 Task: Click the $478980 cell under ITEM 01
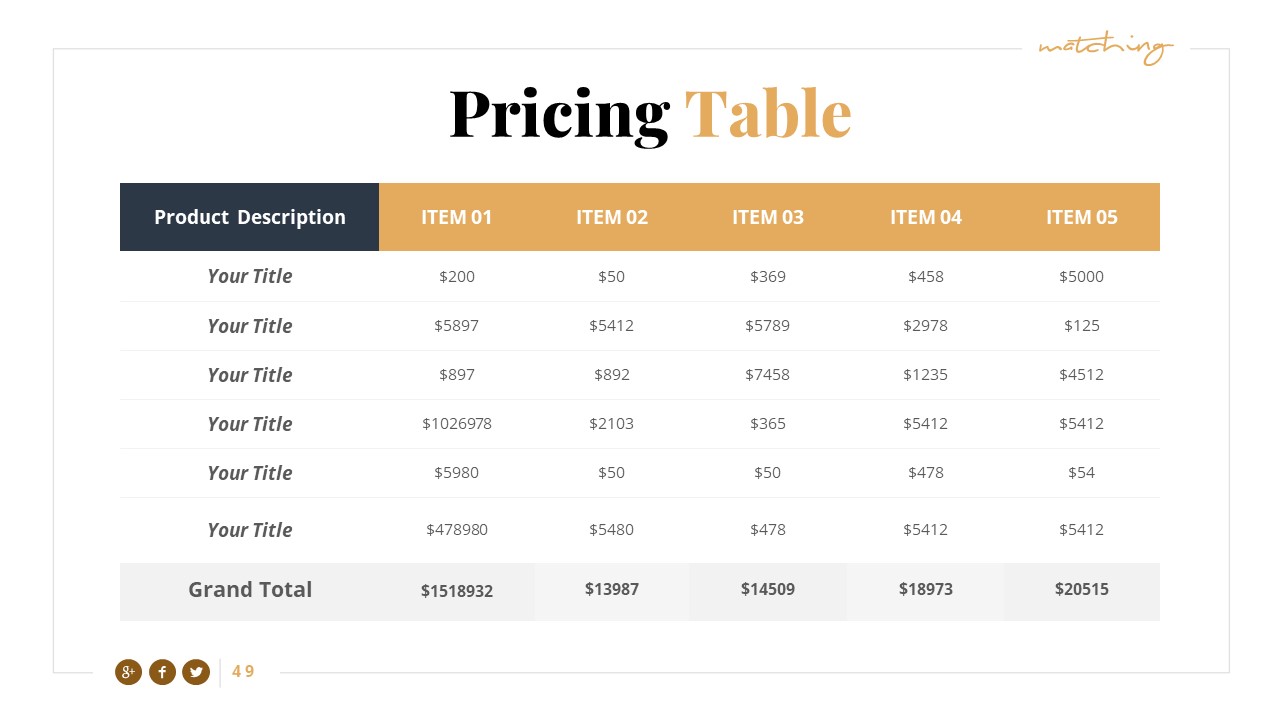[457, 530]
